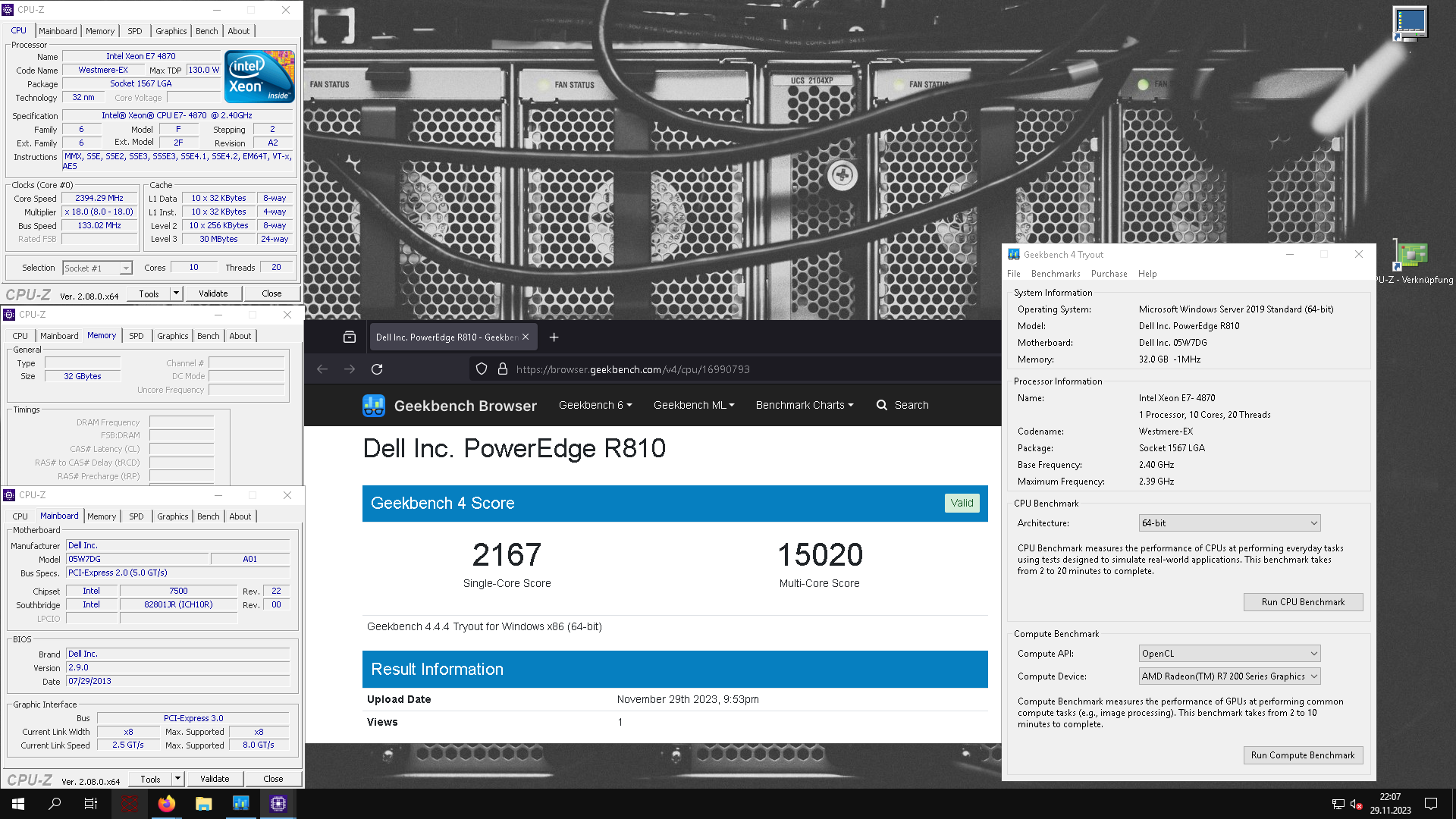Click Search link in Geekbench Browser

click(x=911, y=405)
